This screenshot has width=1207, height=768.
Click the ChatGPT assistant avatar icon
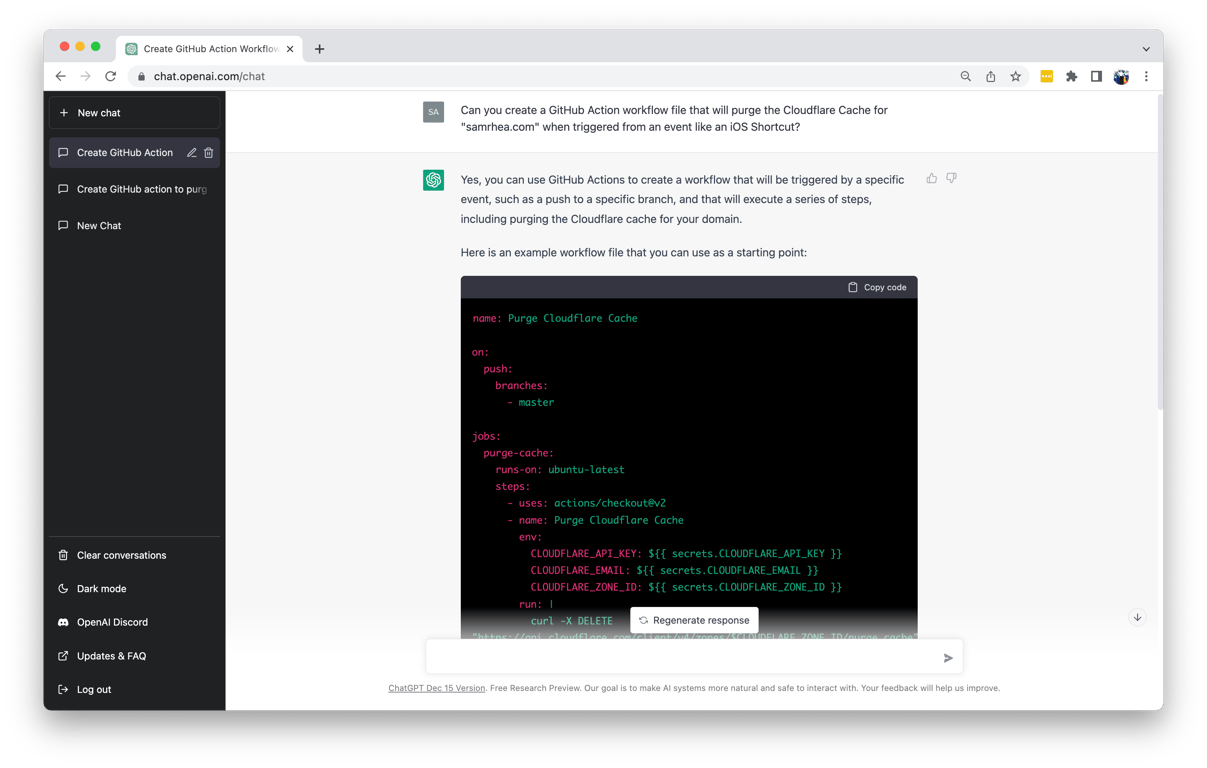pos(433,180)
